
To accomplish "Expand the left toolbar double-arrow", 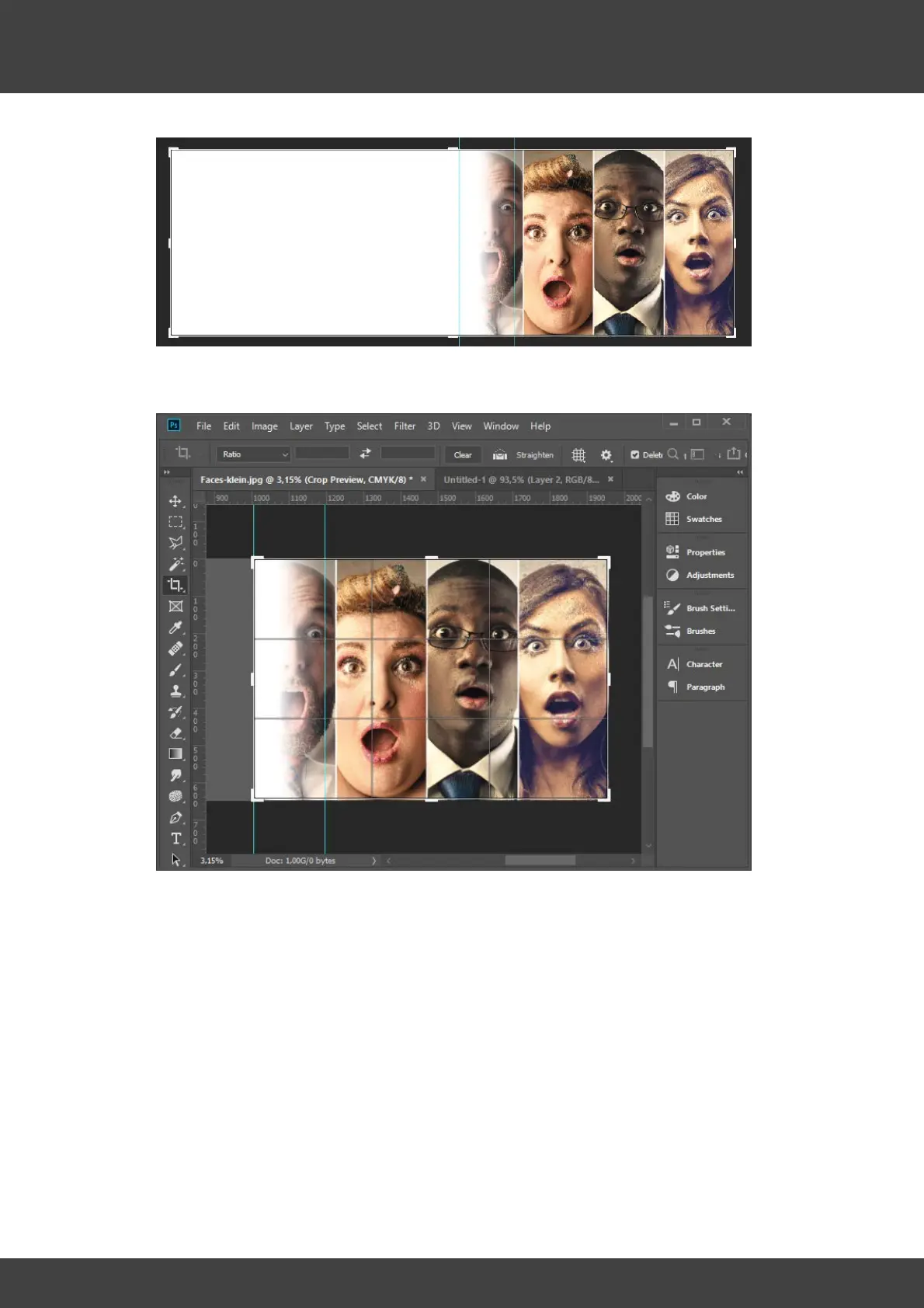I will point(166,472).
